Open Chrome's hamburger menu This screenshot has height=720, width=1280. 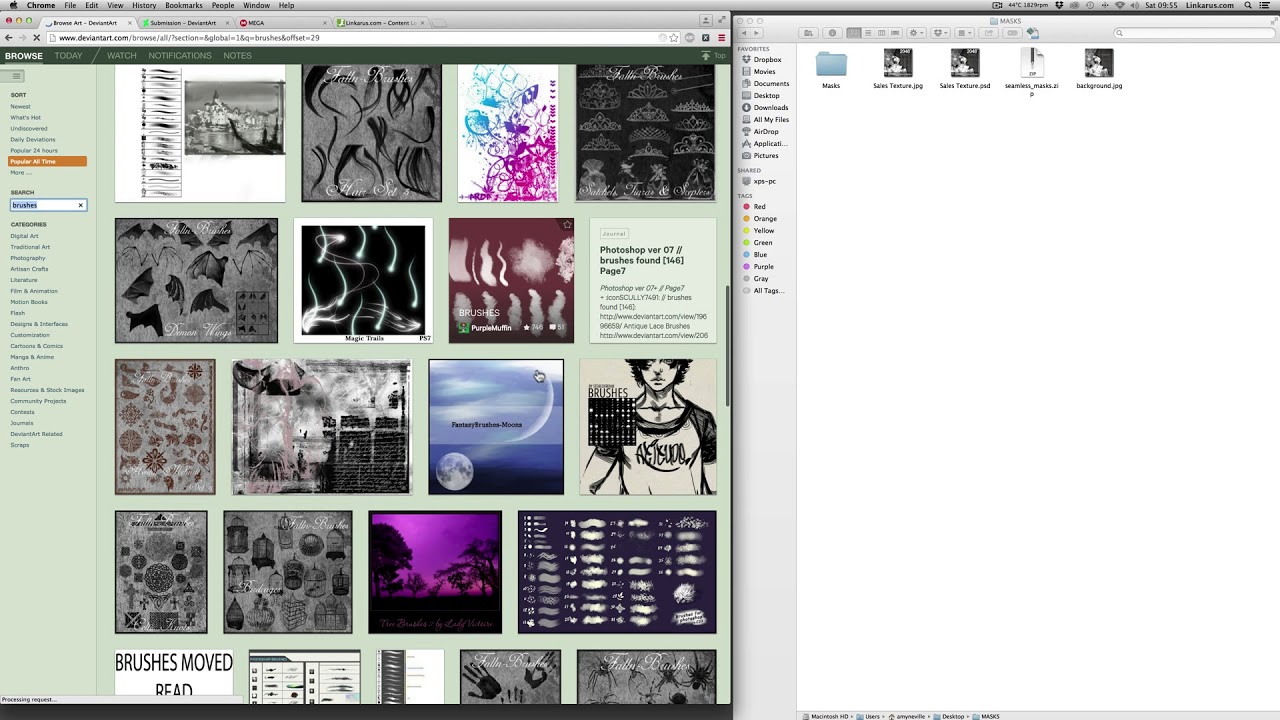tap(721, 38)
